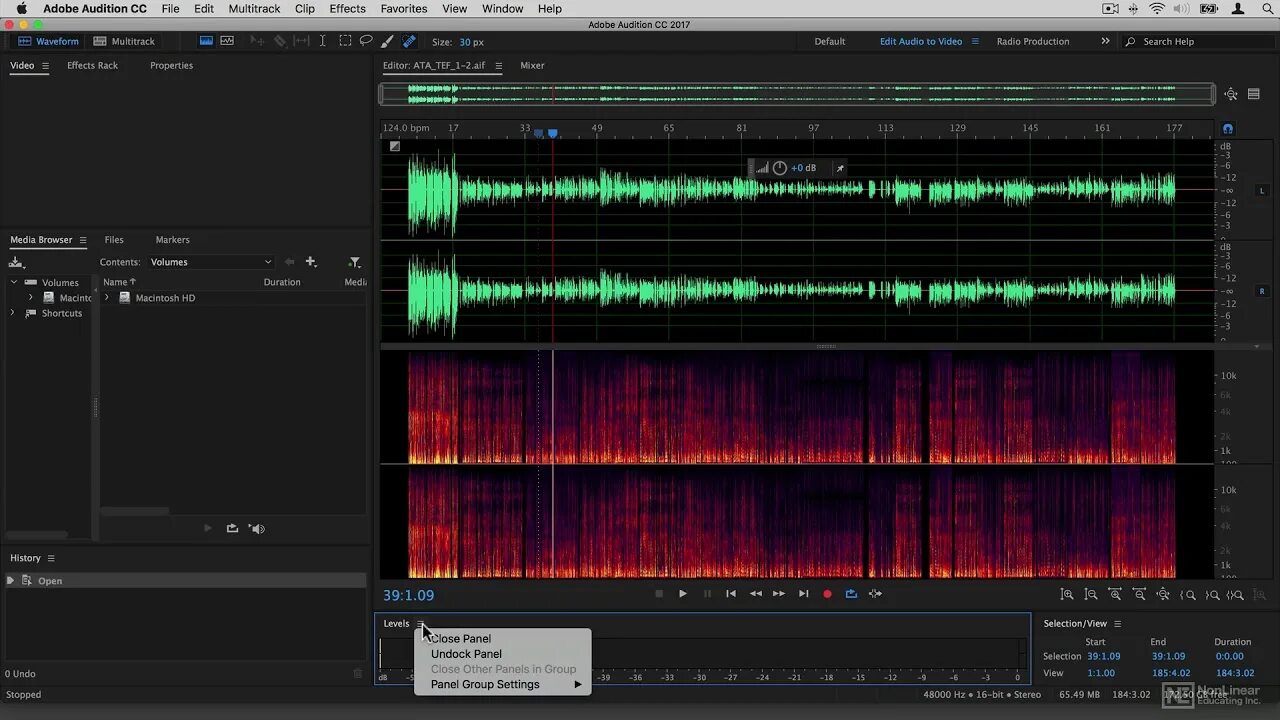
Task: Click the Zoom In Amplitude icon
Action: click(1067, 595)
